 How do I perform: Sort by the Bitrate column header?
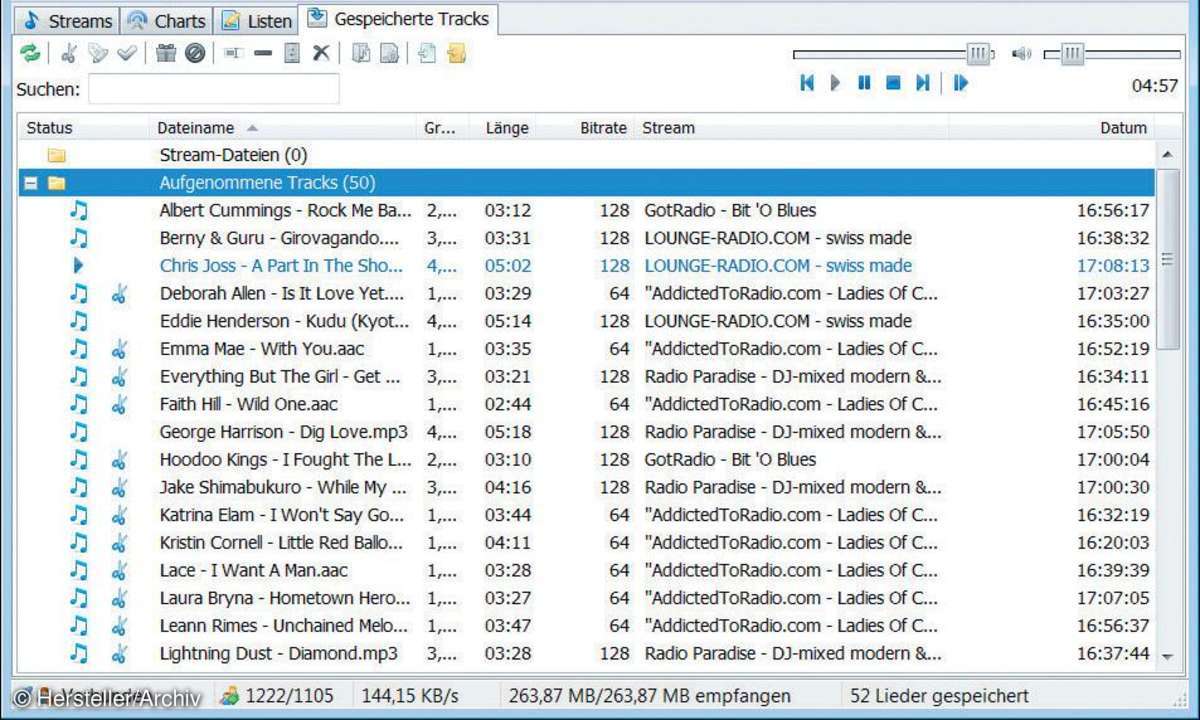pos(603,128)
